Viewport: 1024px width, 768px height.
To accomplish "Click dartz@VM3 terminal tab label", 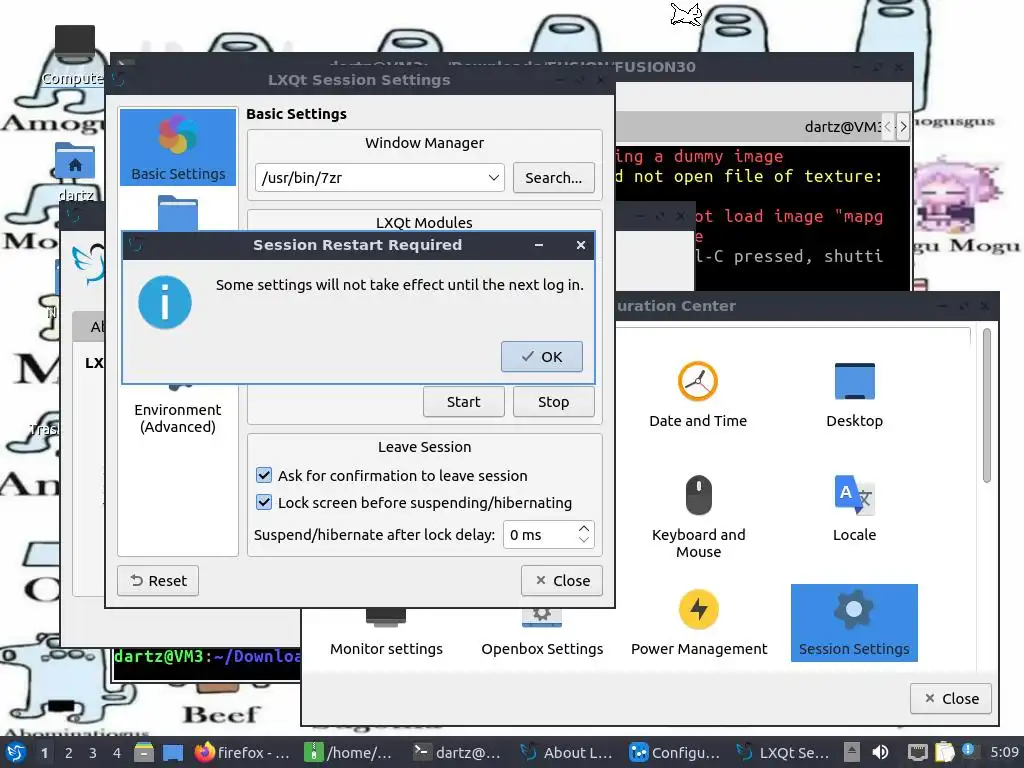I will [x=842, y=127].
